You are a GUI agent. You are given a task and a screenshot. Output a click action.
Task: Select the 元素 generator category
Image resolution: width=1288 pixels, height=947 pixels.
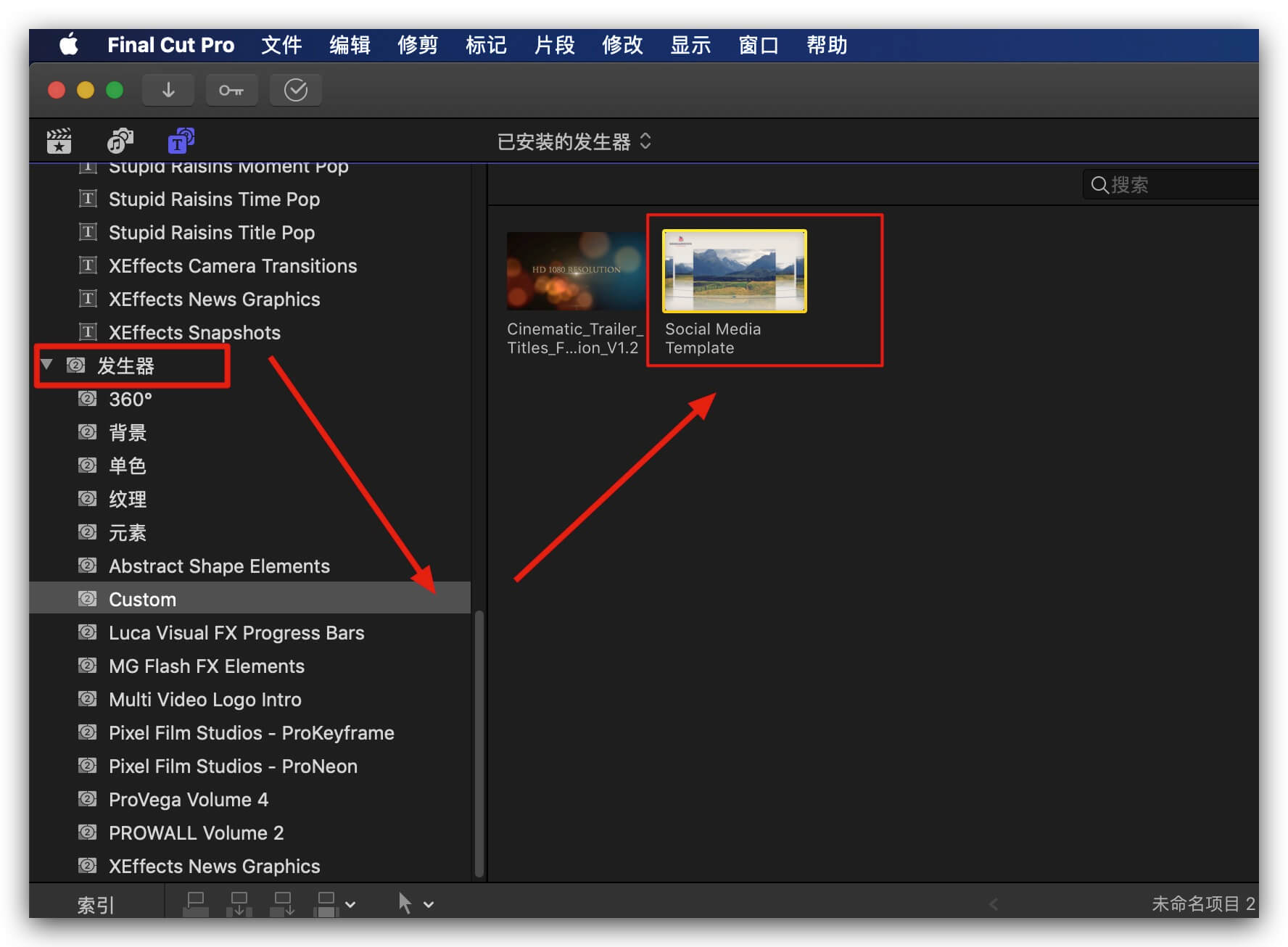tap(250, 533)
